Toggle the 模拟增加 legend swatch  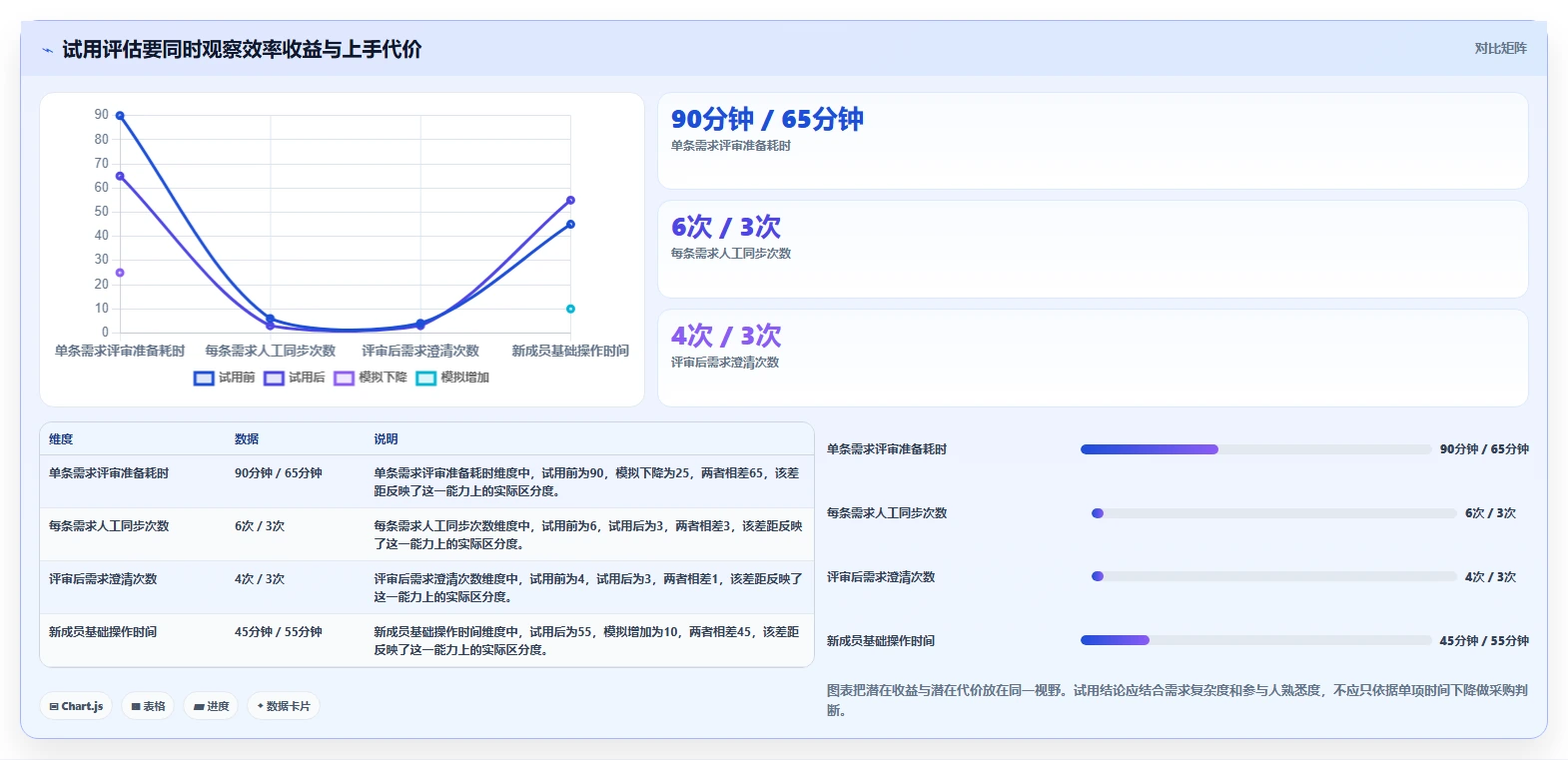click(425, 378)
